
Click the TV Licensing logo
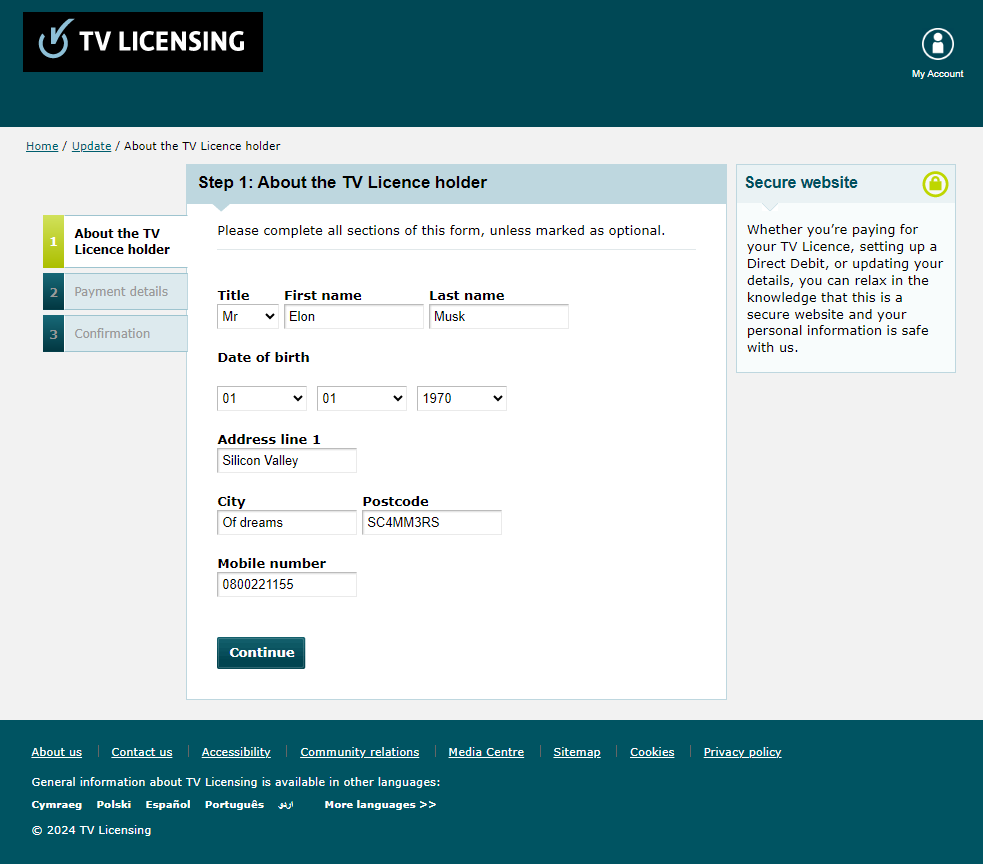143,42
